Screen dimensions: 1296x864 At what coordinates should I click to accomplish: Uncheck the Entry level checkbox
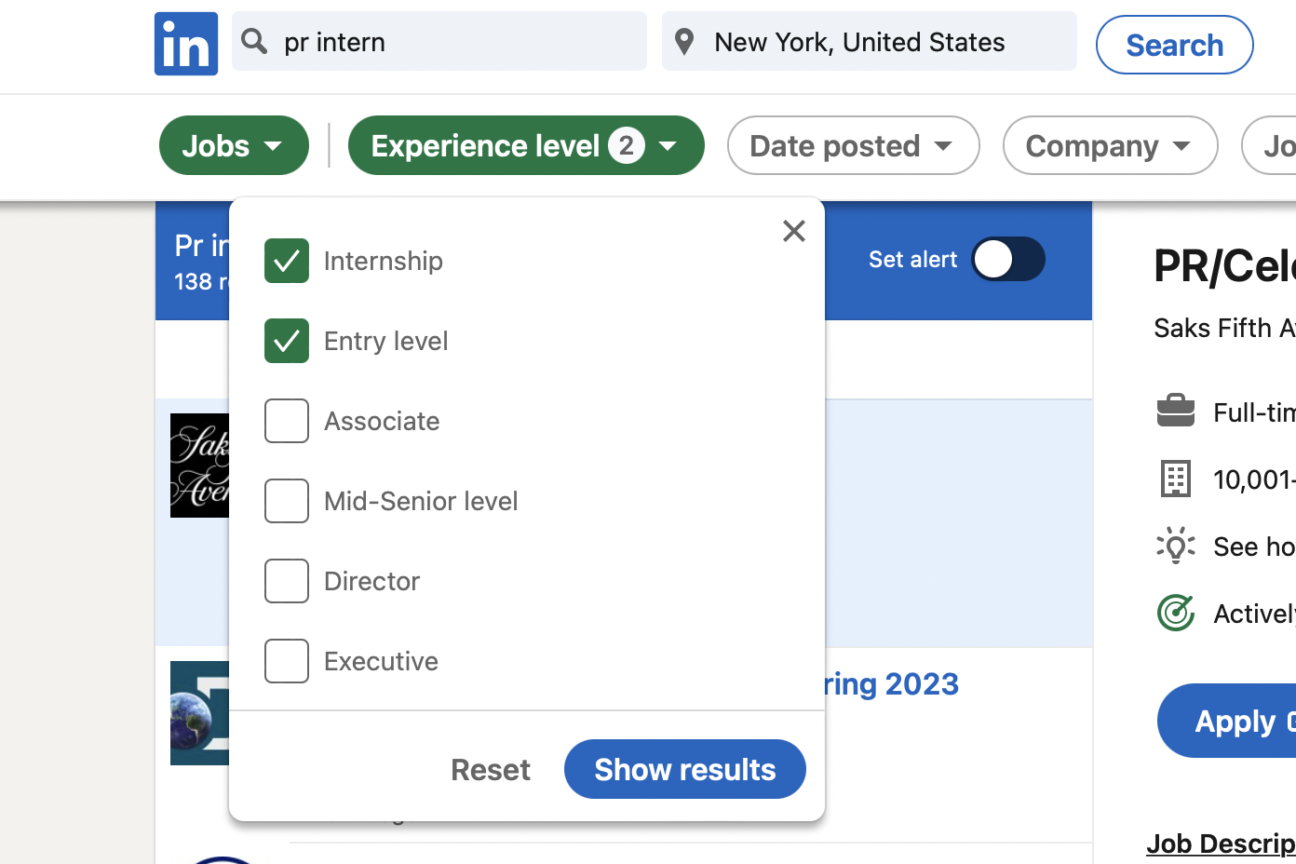tap(286, 341)
